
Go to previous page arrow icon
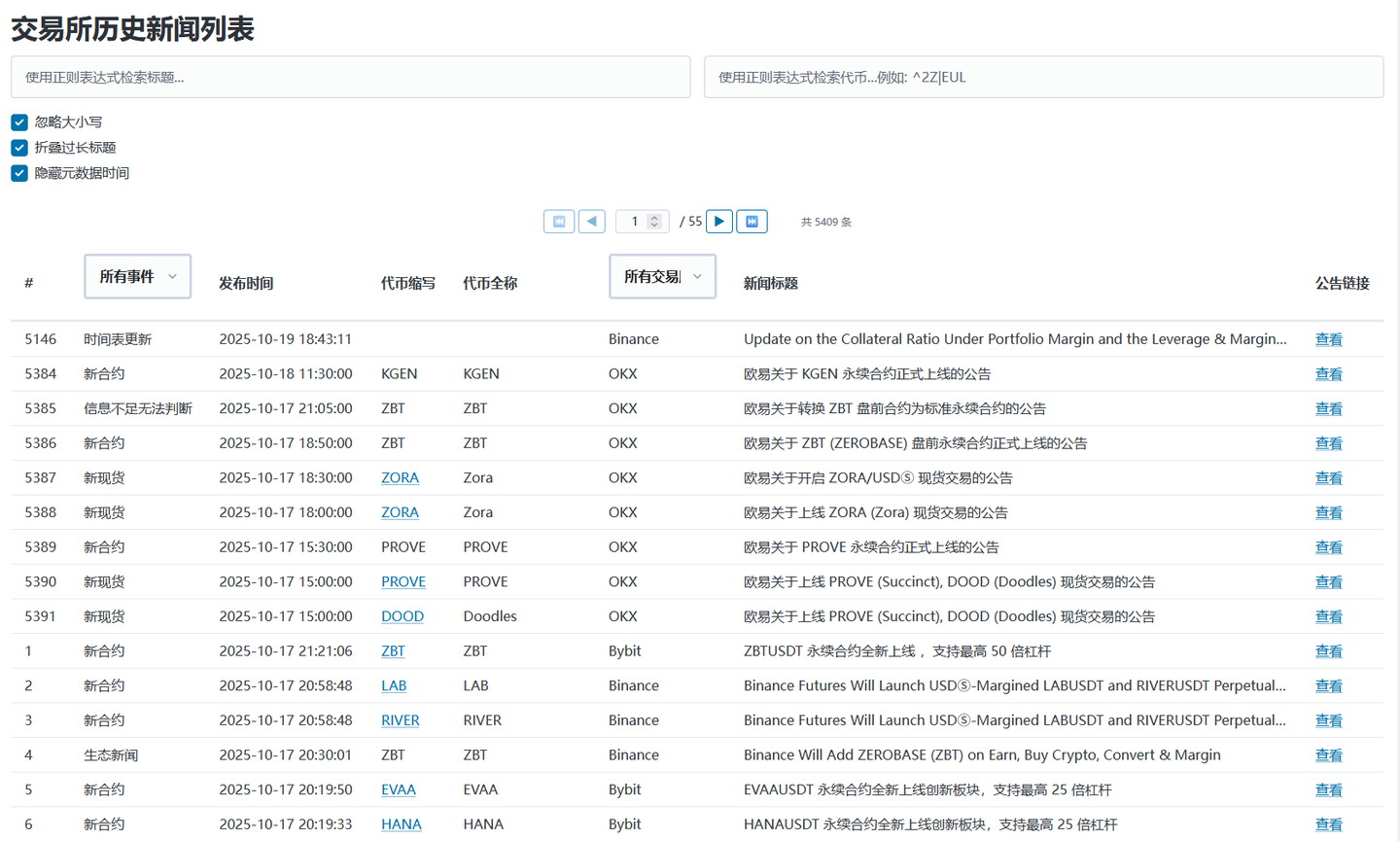(x=591, y=221)
